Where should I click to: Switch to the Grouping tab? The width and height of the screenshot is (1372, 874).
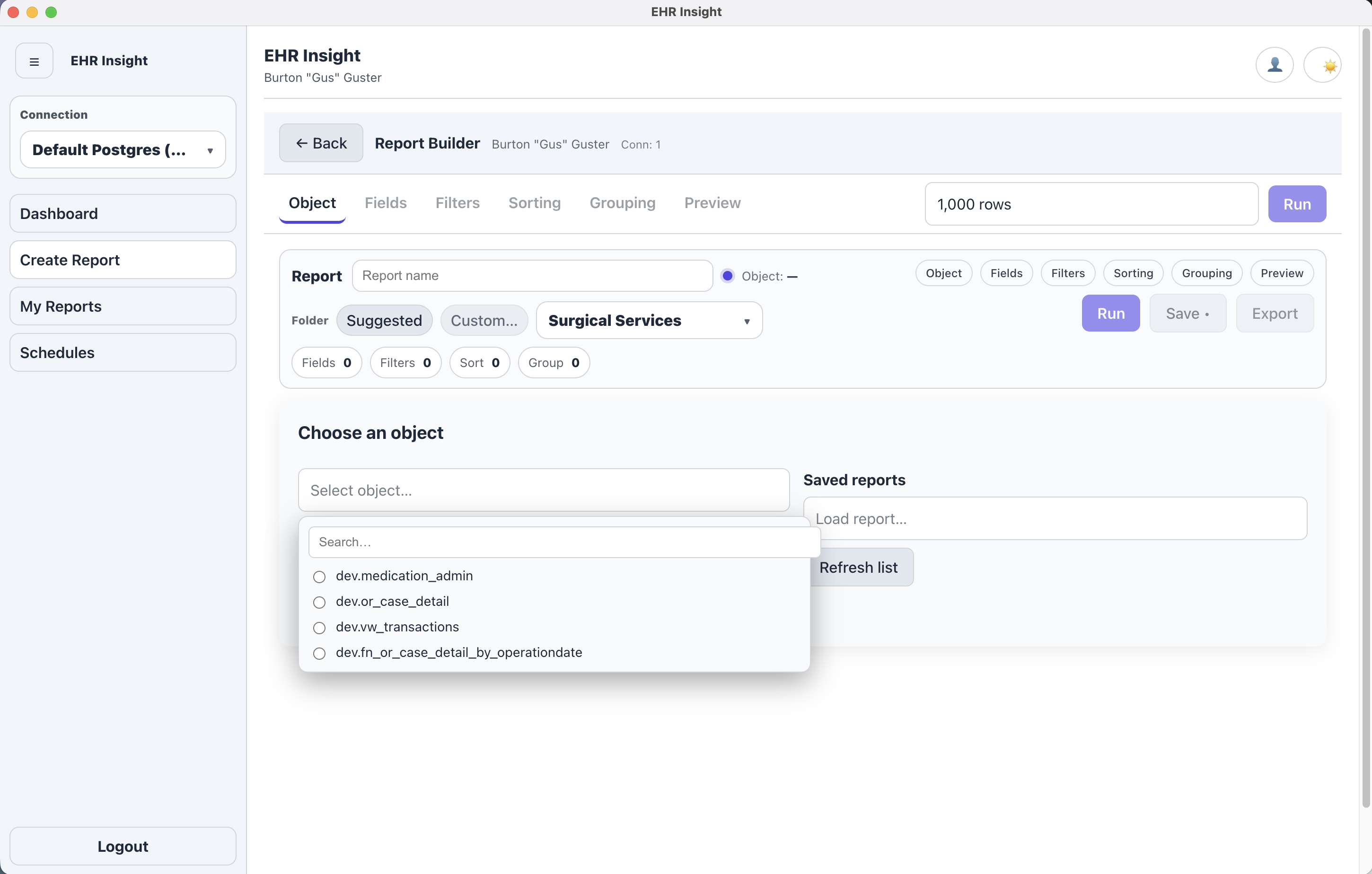pos(622,203)
